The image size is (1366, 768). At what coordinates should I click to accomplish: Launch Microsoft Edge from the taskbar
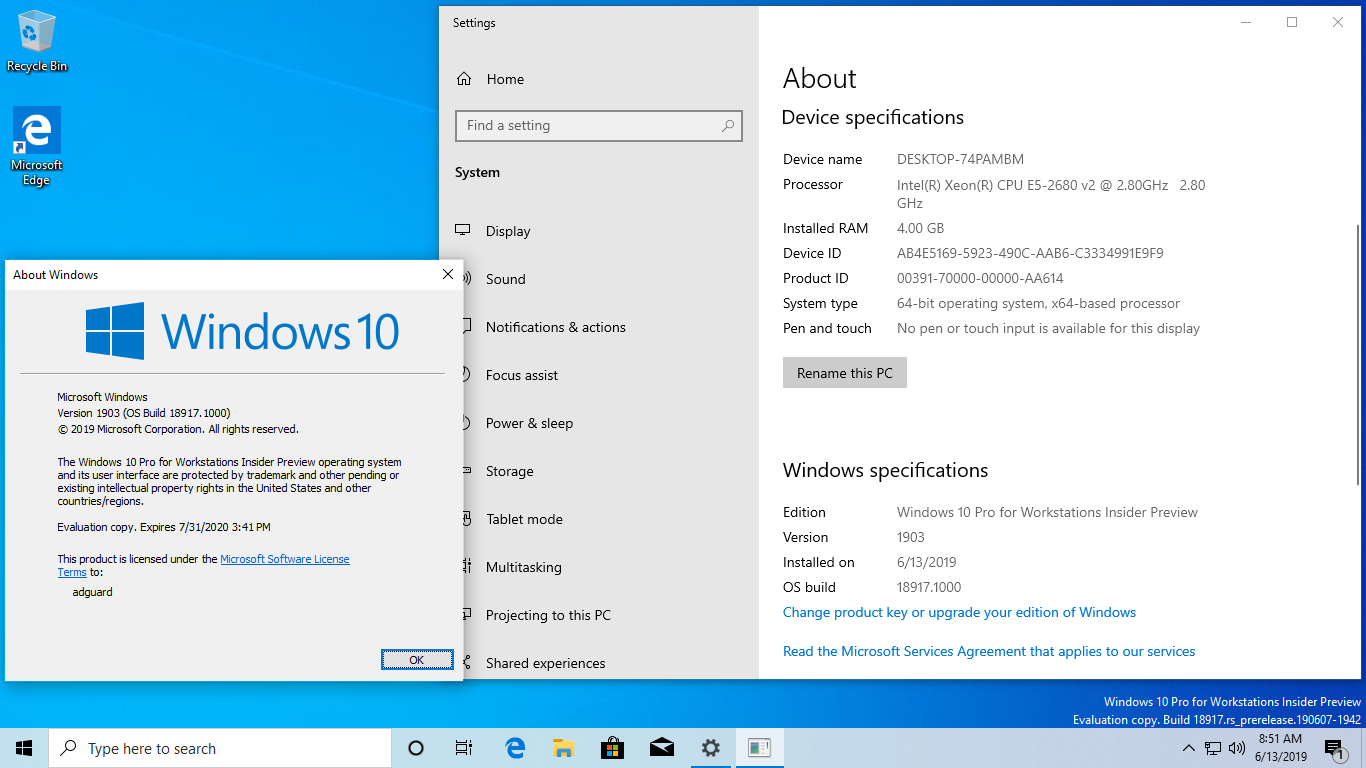tap(515, 748)
